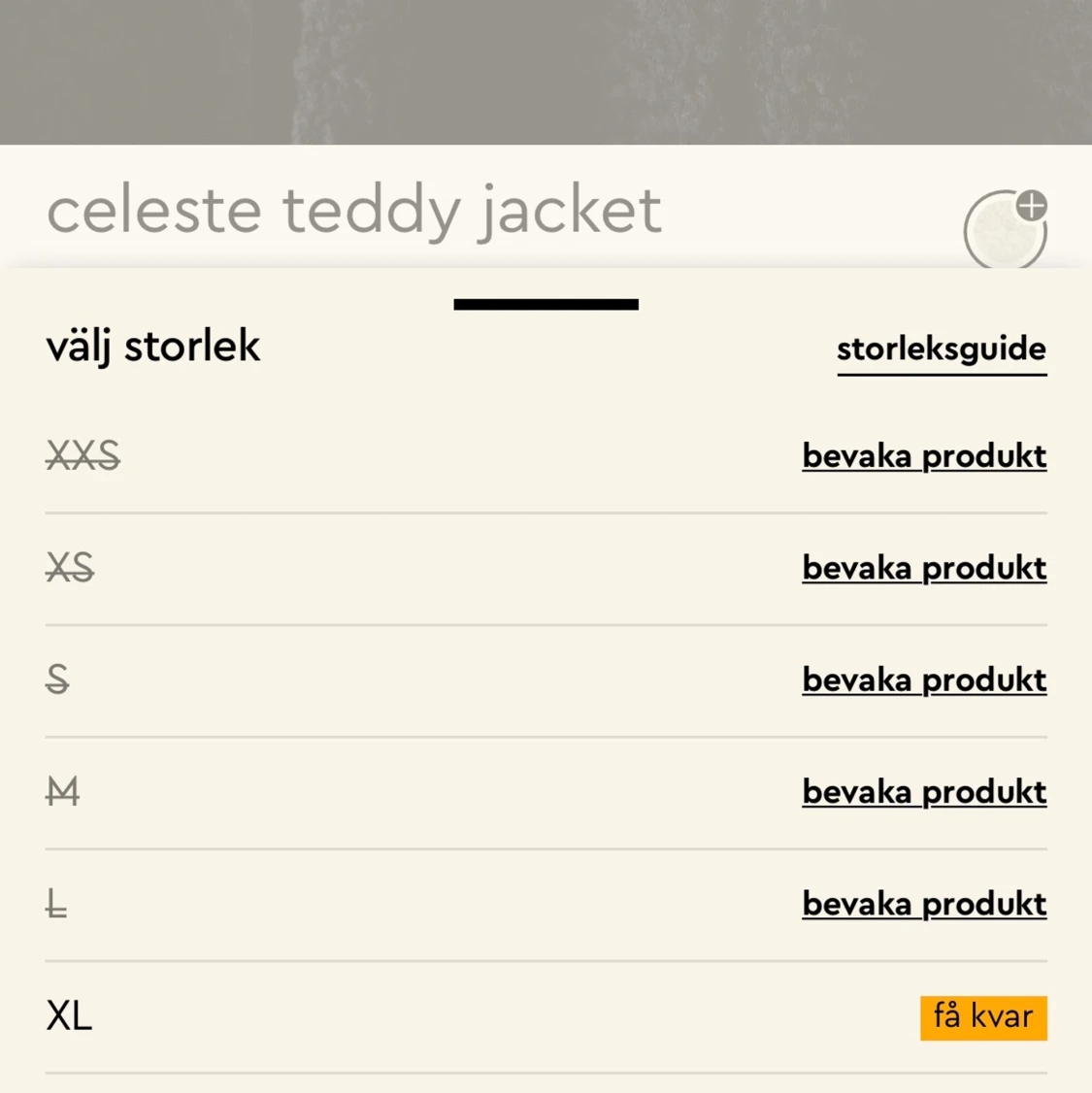Tap the plus icon on the color swatch
Screen dimensions: 1092x1093
click(x=1032, y=206)
